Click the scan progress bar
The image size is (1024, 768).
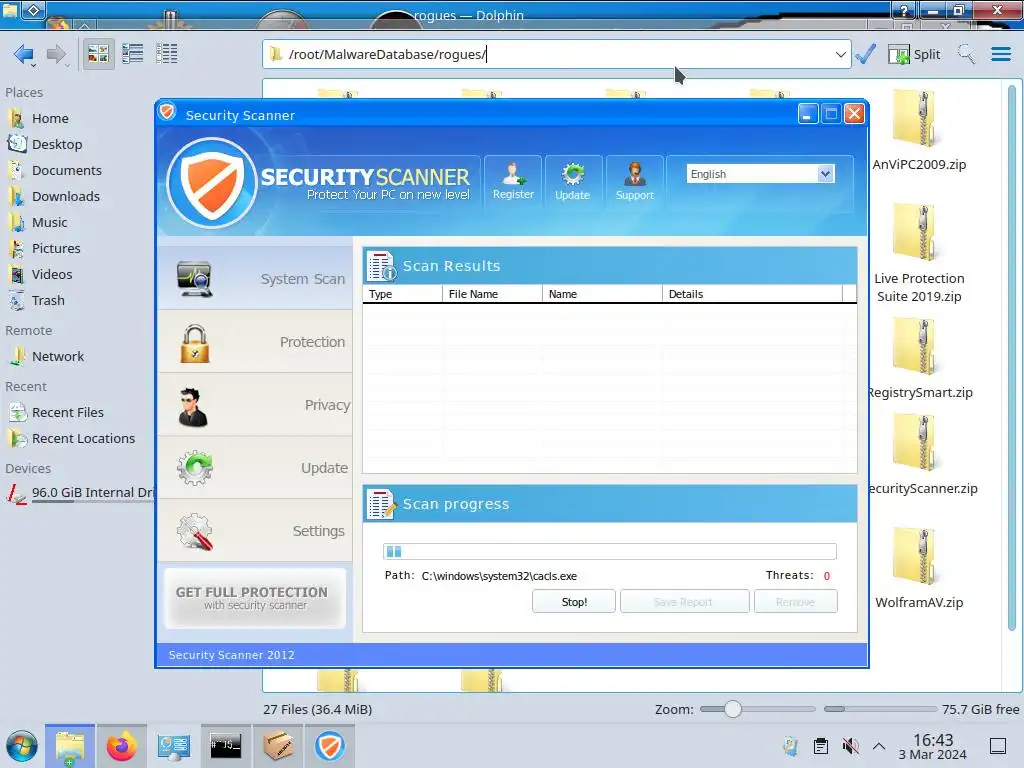(609, 551)
